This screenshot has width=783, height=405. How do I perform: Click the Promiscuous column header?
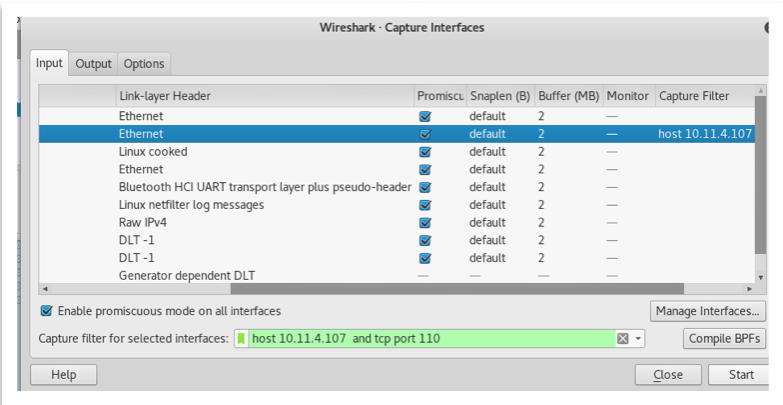tap(440, 96)
